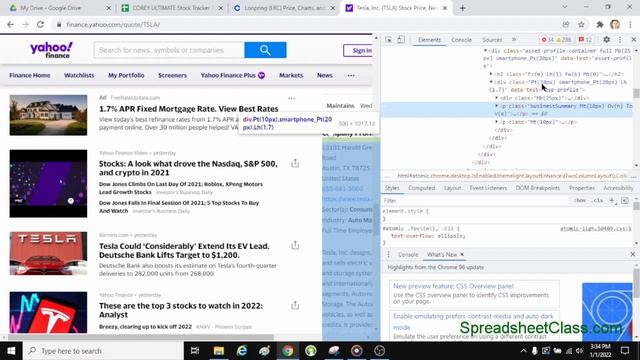Click the blue search magnifier button
This screenshot has height=360, width=640.
pos(265,50)
